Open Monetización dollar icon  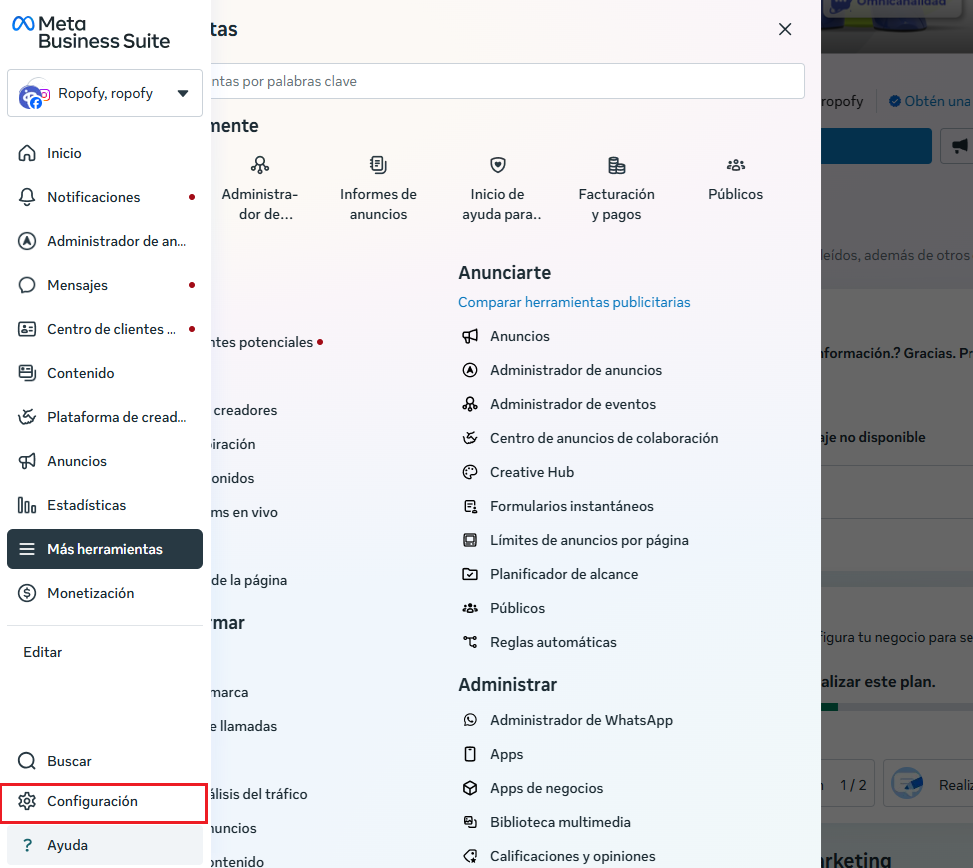click(x=27, y=593)
